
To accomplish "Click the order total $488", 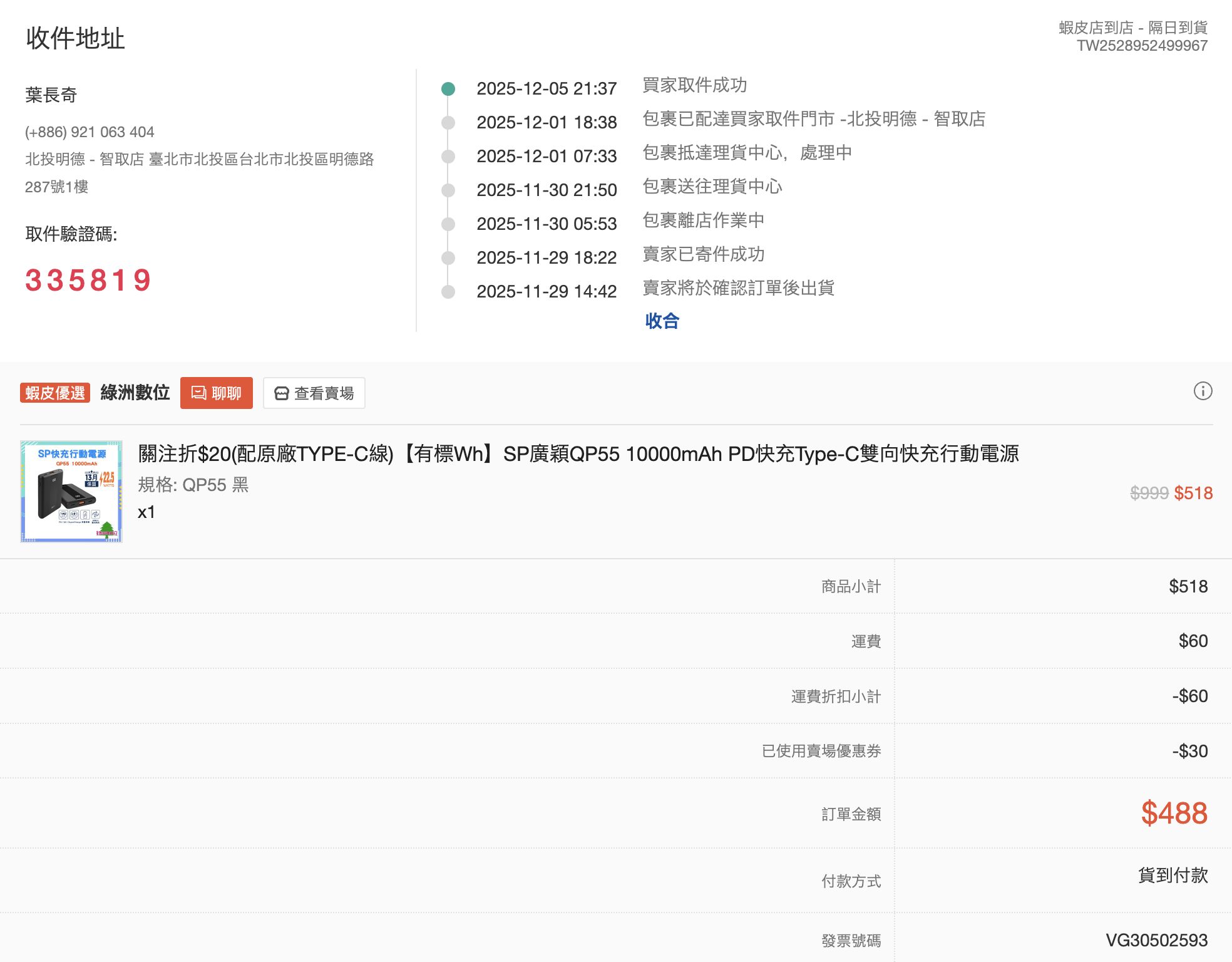I will pos(1174,813).
